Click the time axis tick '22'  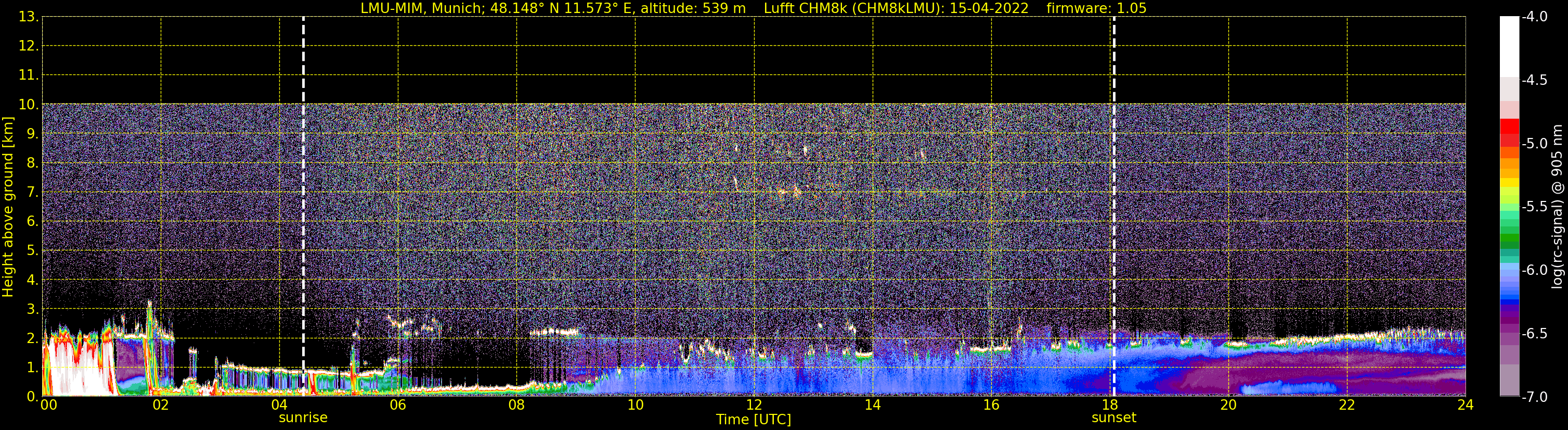1347,405
